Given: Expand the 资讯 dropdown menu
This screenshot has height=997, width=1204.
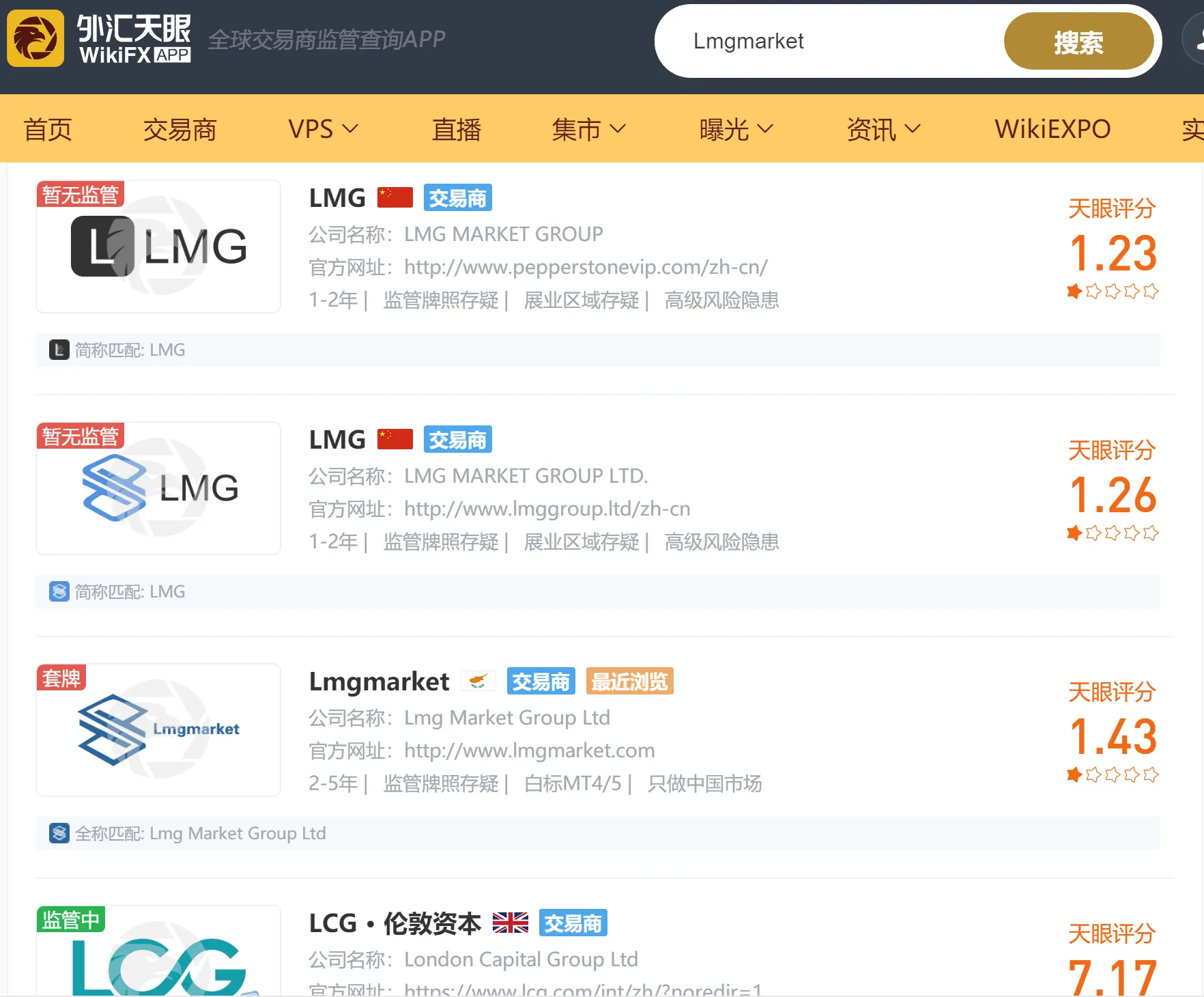Looking at the screenshot, I should point(883,129).
